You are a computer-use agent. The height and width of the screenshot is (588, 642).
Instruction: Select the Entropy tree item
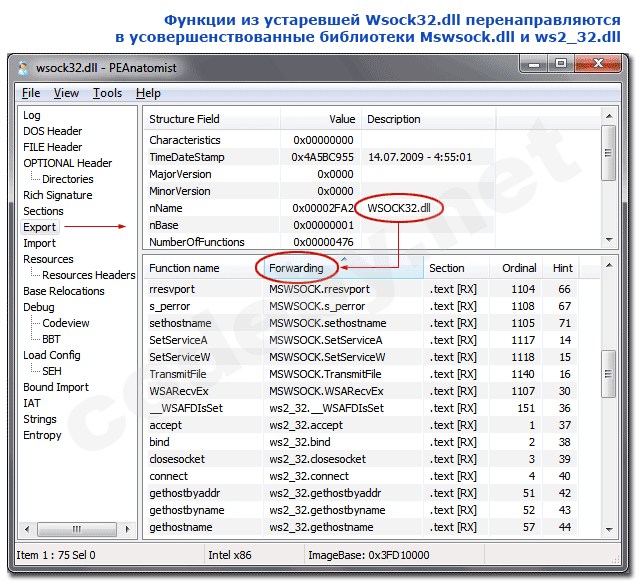coord(42,435)
